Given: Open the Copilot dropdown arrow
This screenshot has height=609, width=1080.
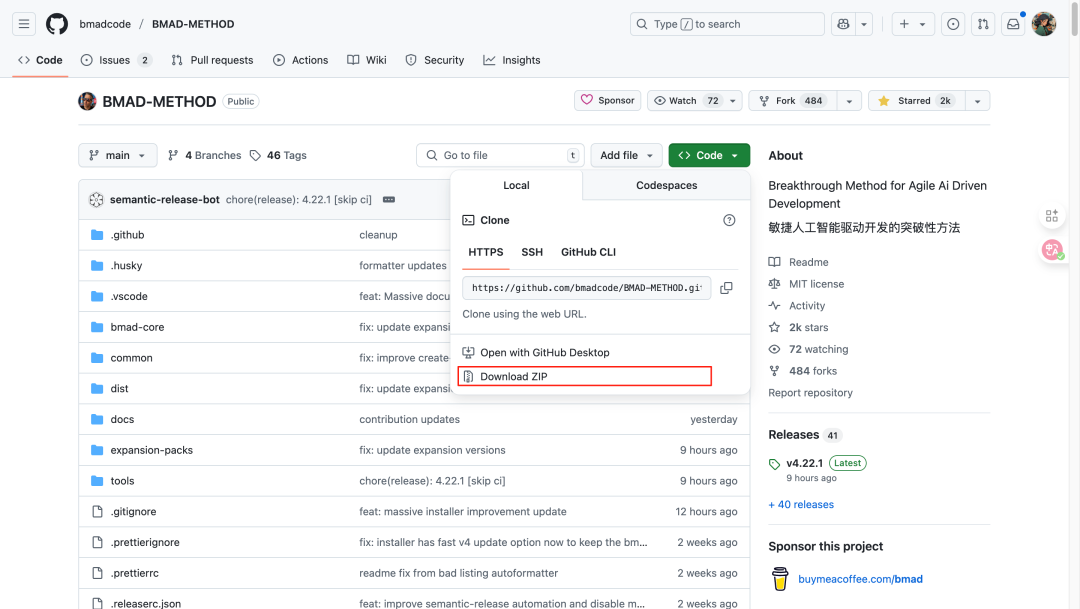Looking at the screenshot, I should click(x=864, y=24).
